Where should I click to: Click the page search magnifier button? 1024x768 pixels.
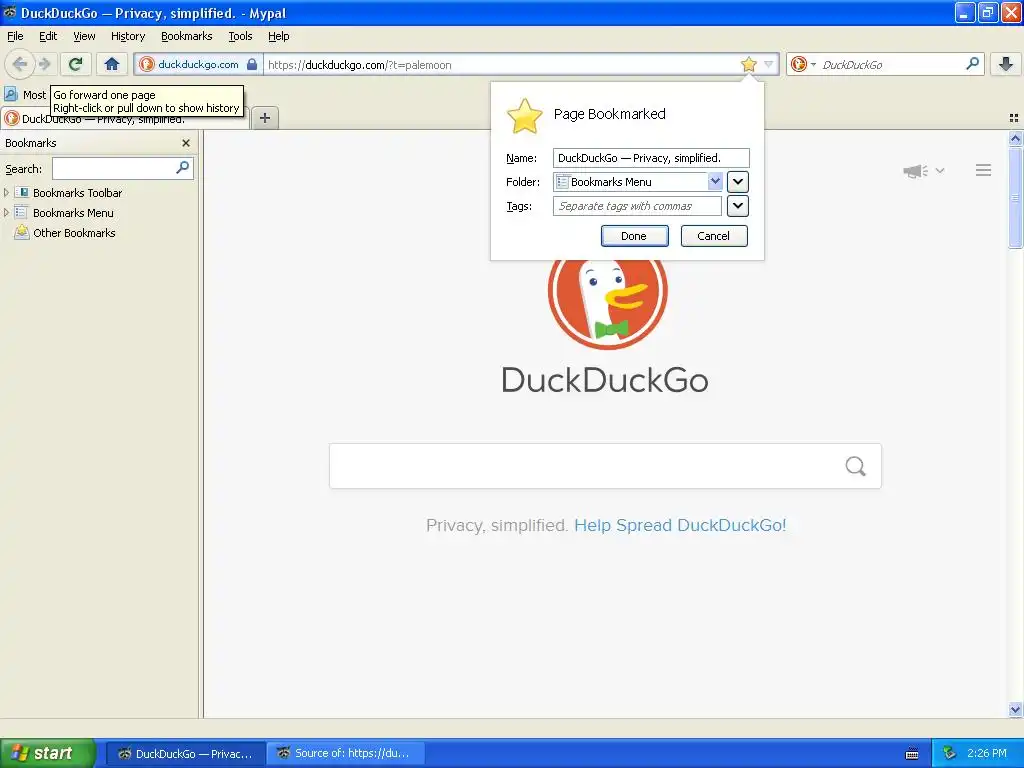point(856,466)
